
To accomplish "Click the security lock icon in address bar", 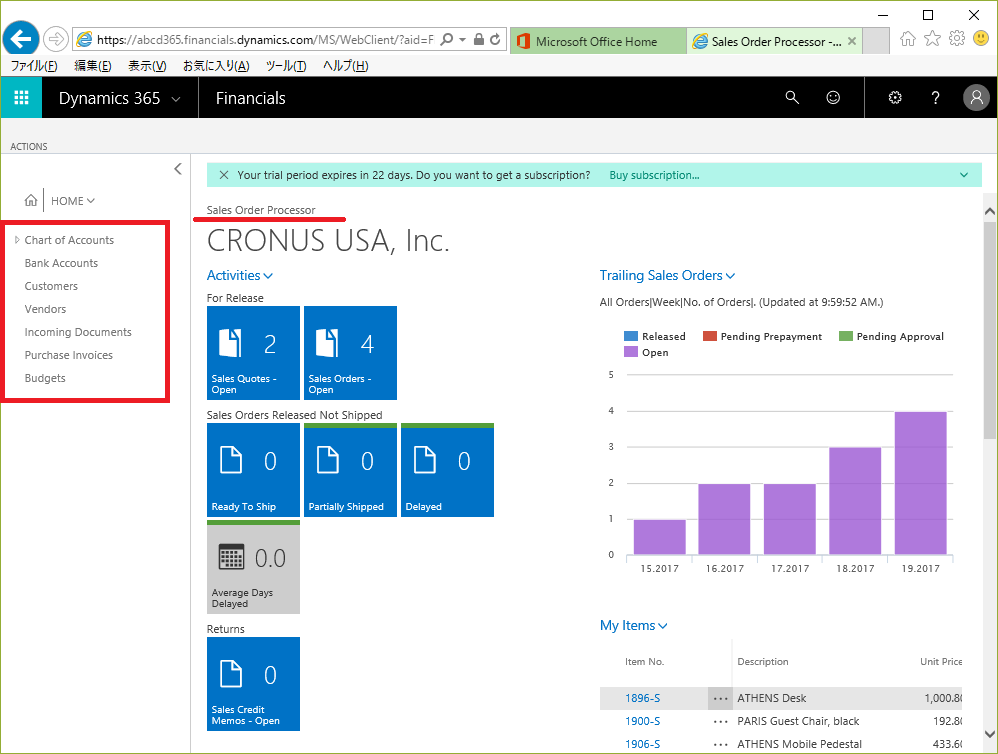I will [479, 39].
